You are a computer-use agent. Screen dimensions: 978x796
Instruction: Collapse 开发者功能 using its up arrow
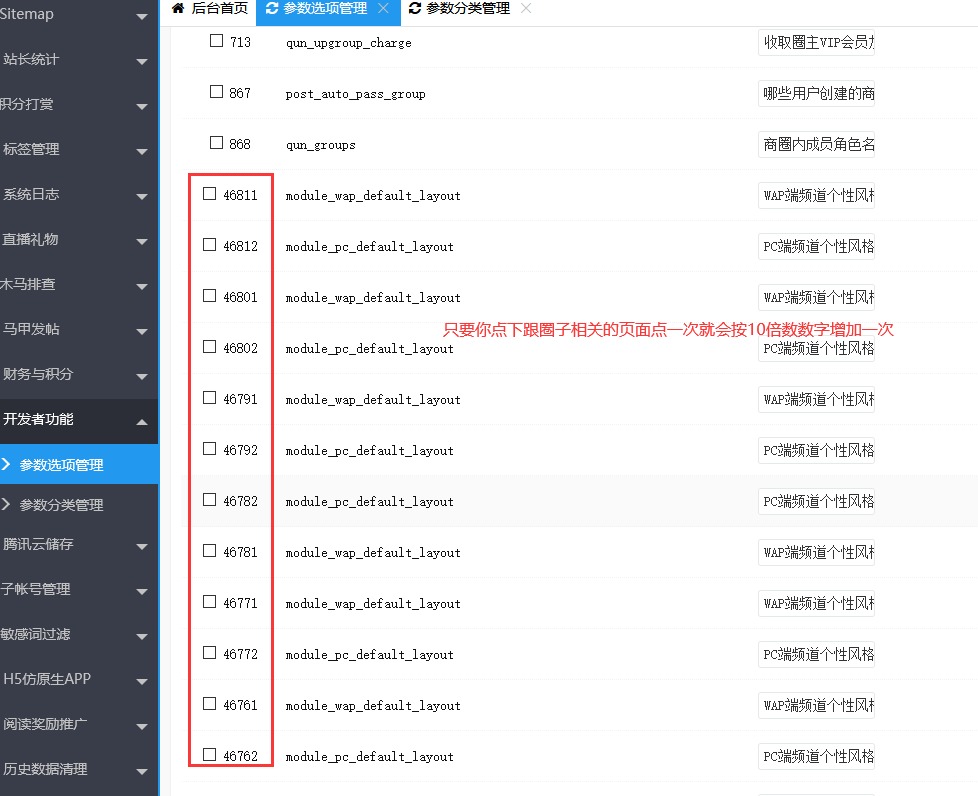click(x=141, y=421)
